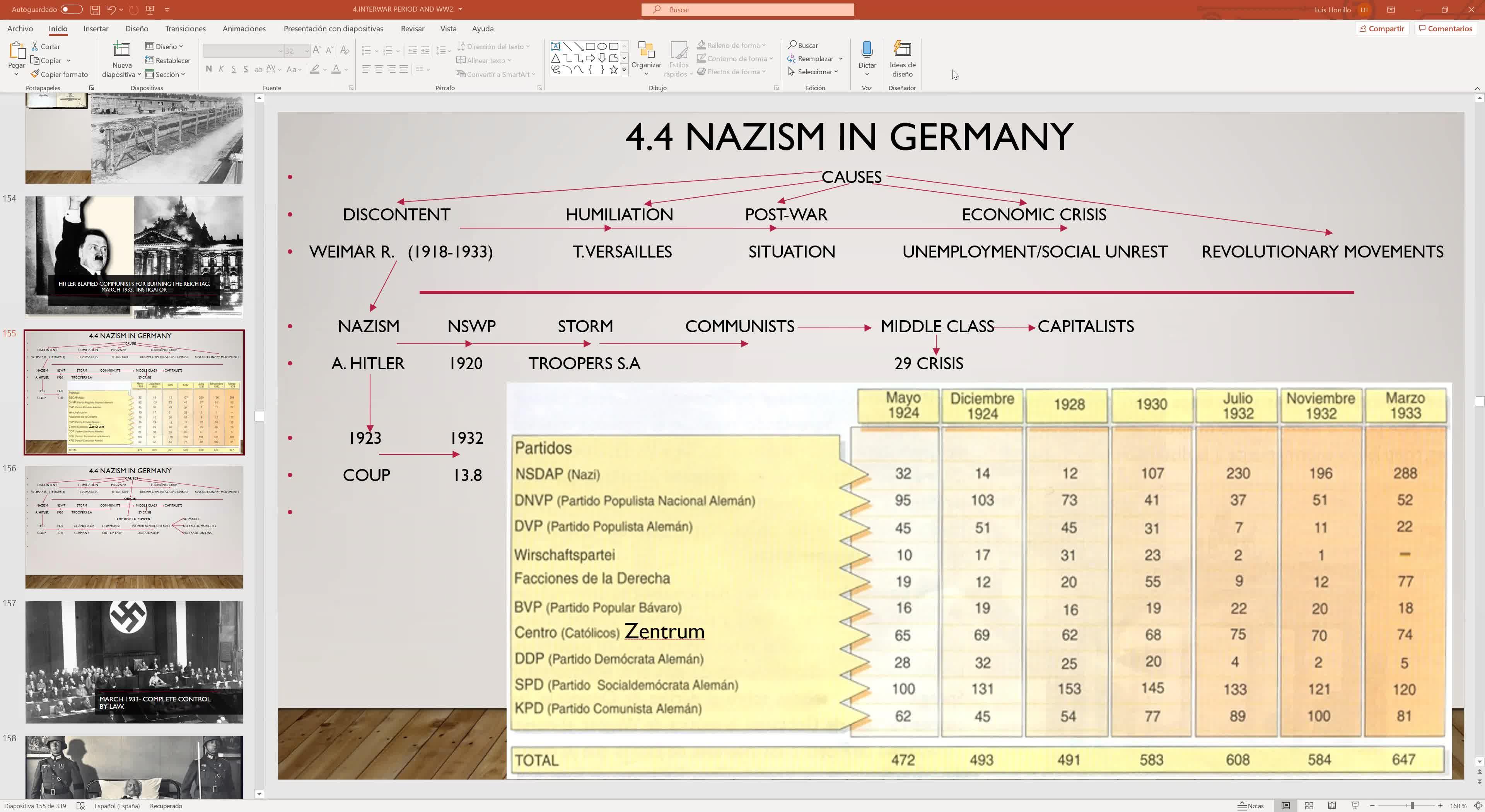Open the Transiciones ribbon tab

(x=185, y=29)
